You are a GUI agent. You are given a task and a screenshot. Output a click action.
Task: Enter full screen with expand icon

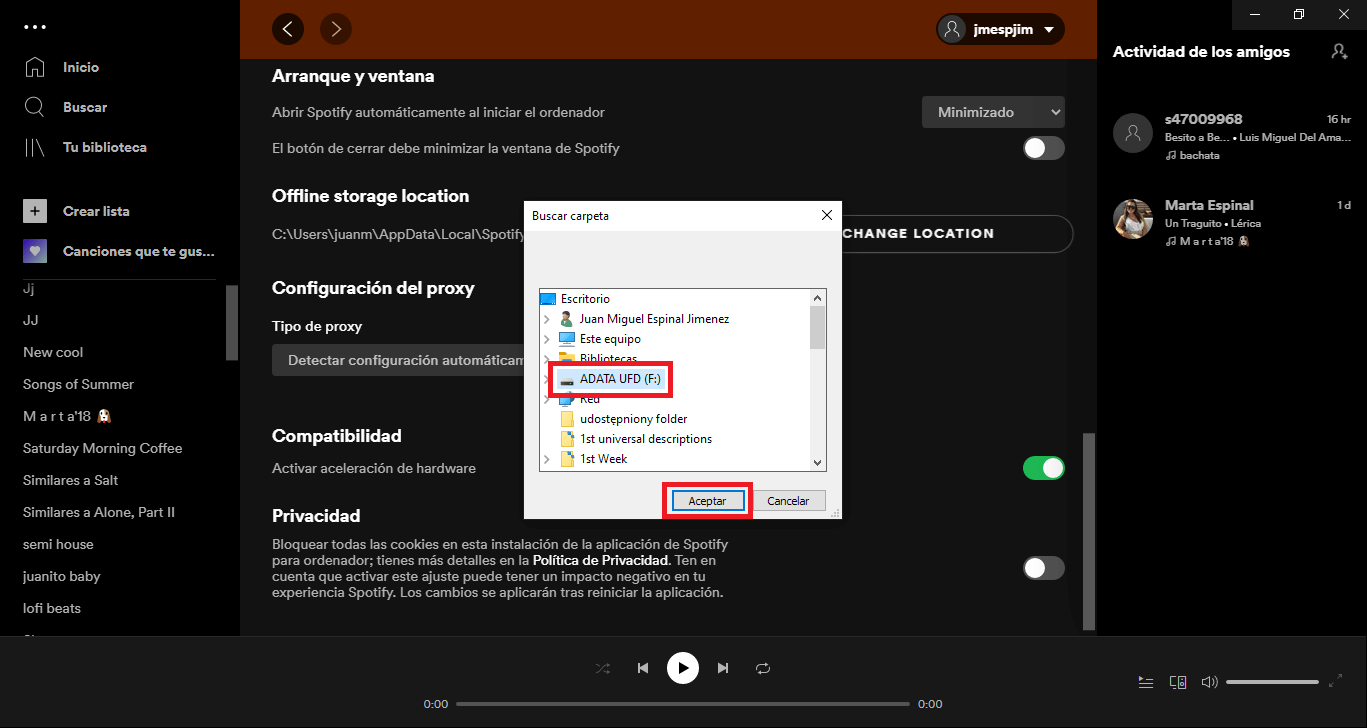1336,681
